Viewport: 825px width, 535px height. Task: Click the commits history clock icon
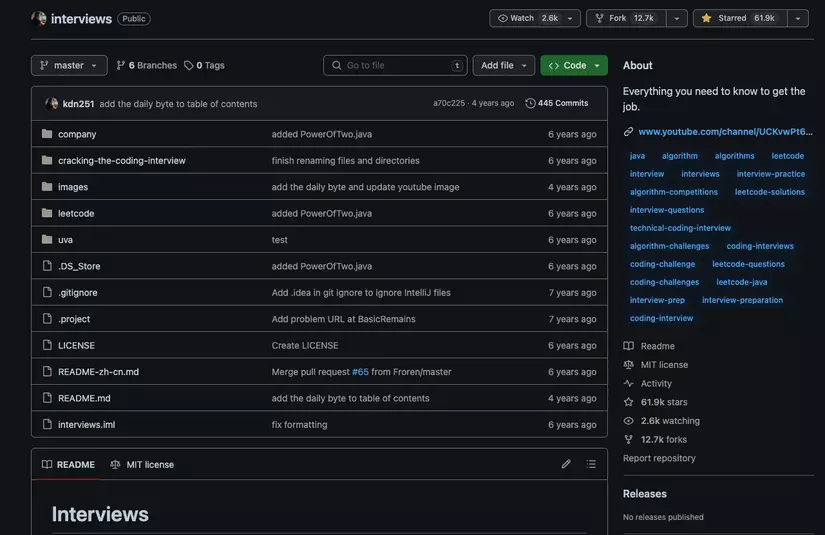tap(530, 103)
